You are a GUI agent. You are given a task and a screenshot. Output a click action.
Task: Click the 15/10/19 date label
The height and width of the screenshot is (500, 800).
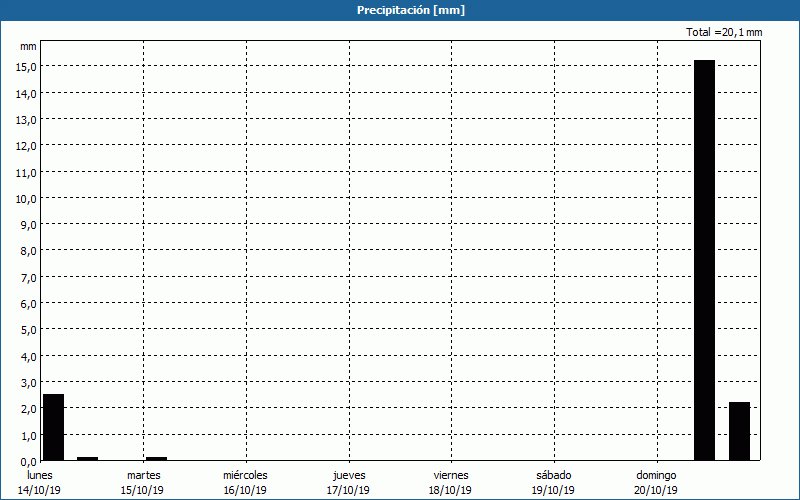pyautogui.click(x=142, y=490)
